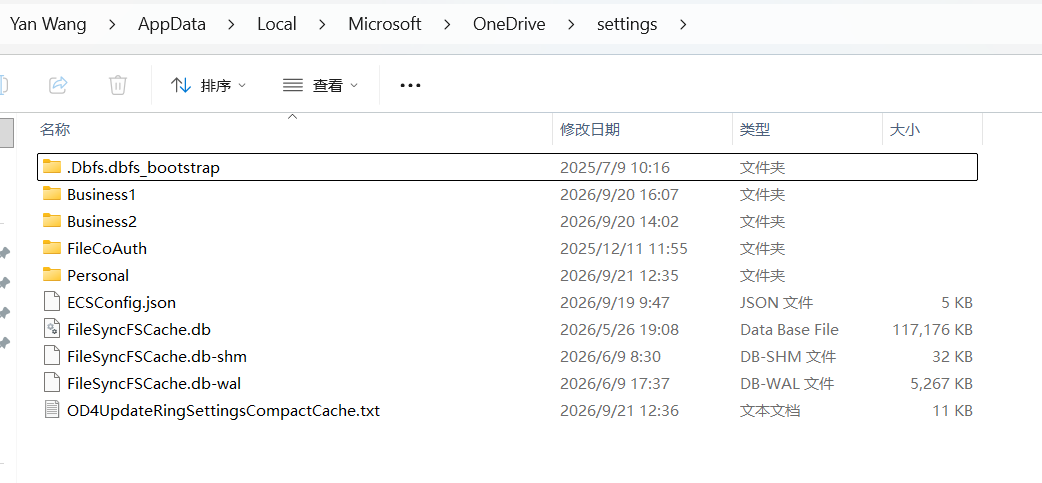Click the Delete trash can icon

coord(118,85)
